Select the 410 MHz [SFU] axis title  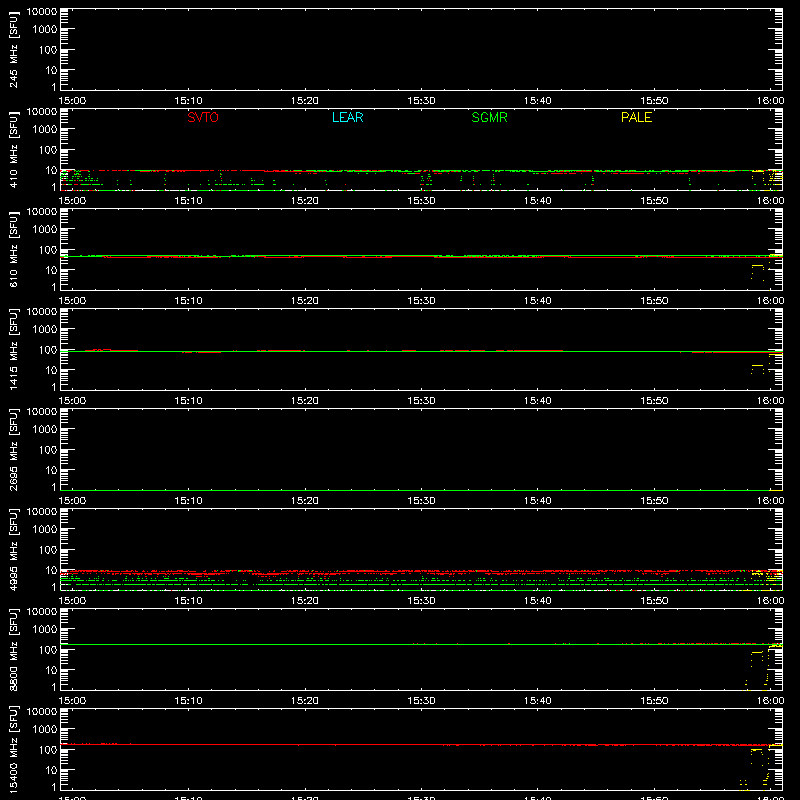pos(14,150)
